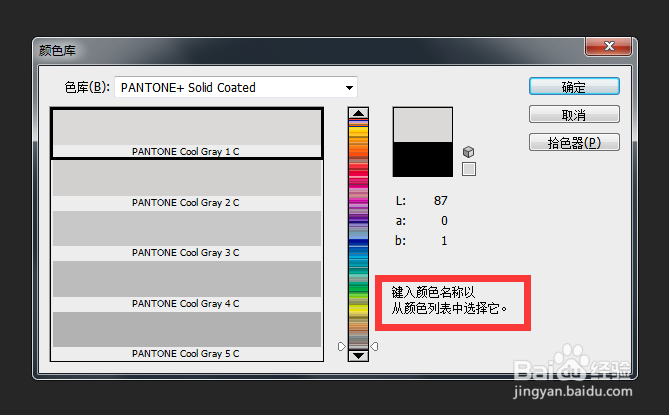Click the previous color preview (black bottom half)
The height and width of the screenshot is (415, 669).
point(423,159)
